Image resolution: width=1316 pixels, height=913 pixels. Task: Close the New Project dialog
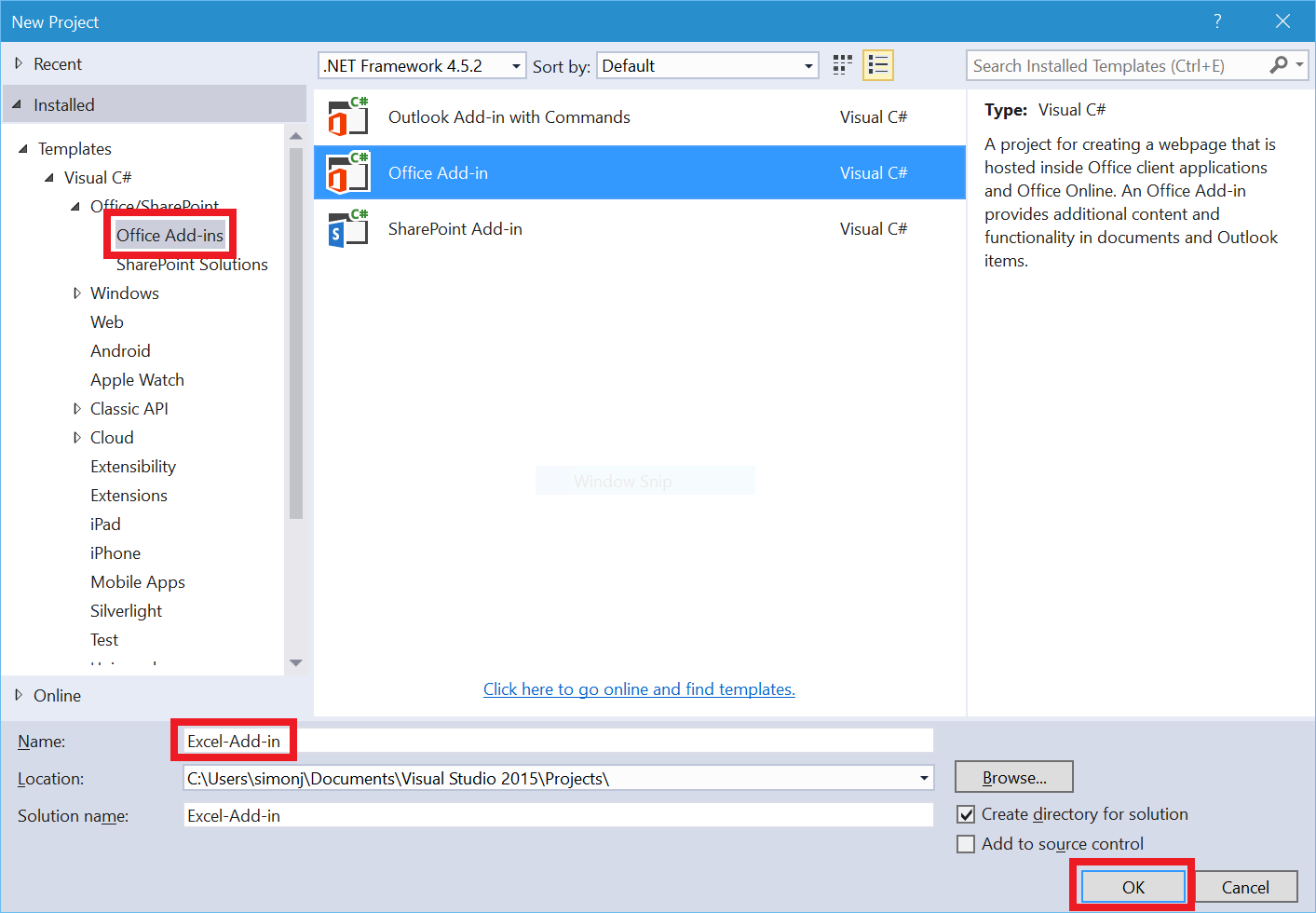(x=1282, y=21)
